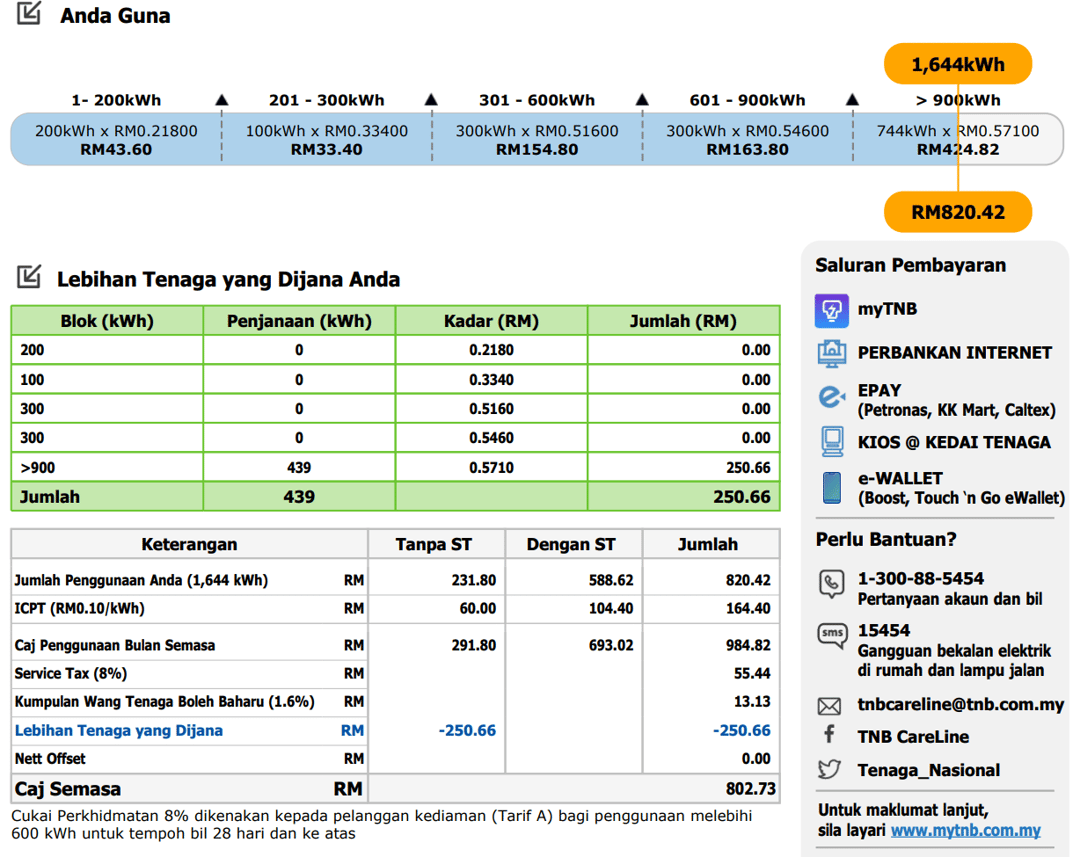Click the 164.40 ICPT total value
This screenshot has height=857, width=1080.
click(747, 608)
